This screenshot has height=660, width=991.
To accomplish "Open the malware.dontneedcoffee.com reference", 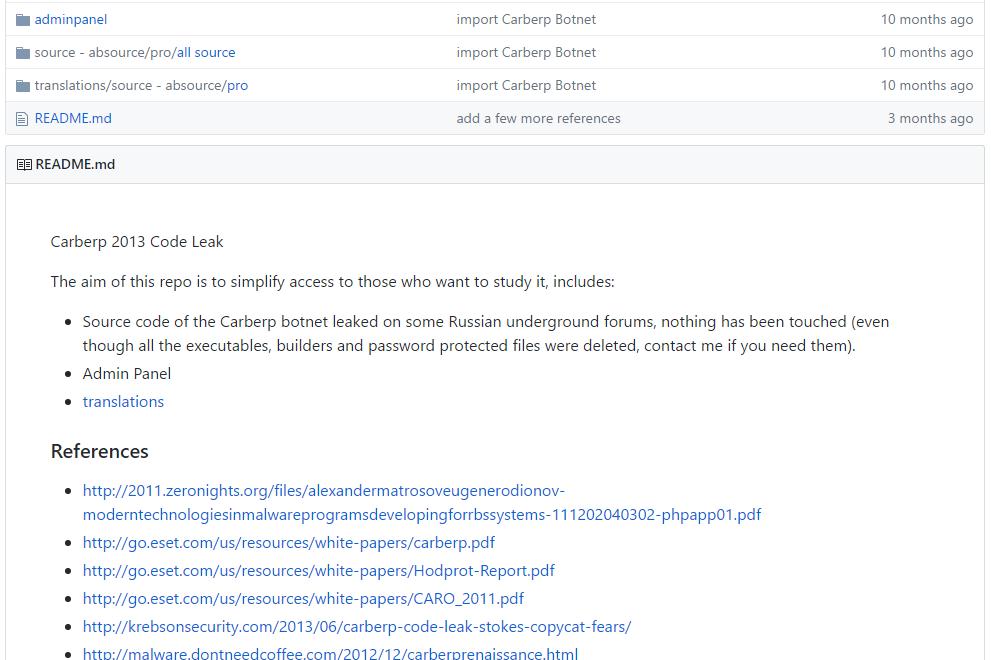I will point(330,653).
